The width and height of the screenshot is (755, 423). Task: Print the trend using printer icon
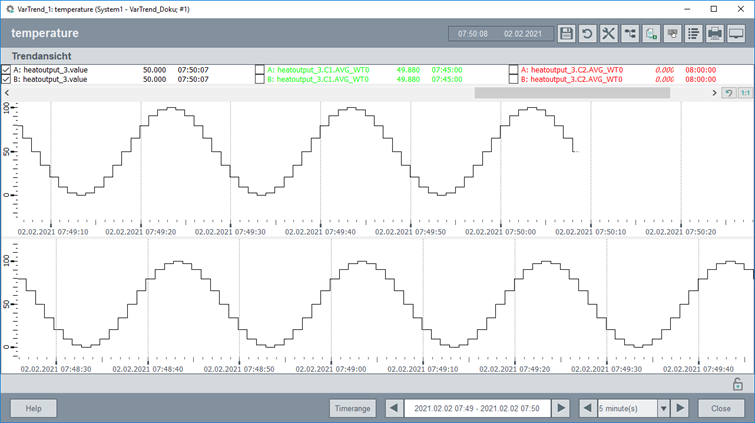coord(715,33)
